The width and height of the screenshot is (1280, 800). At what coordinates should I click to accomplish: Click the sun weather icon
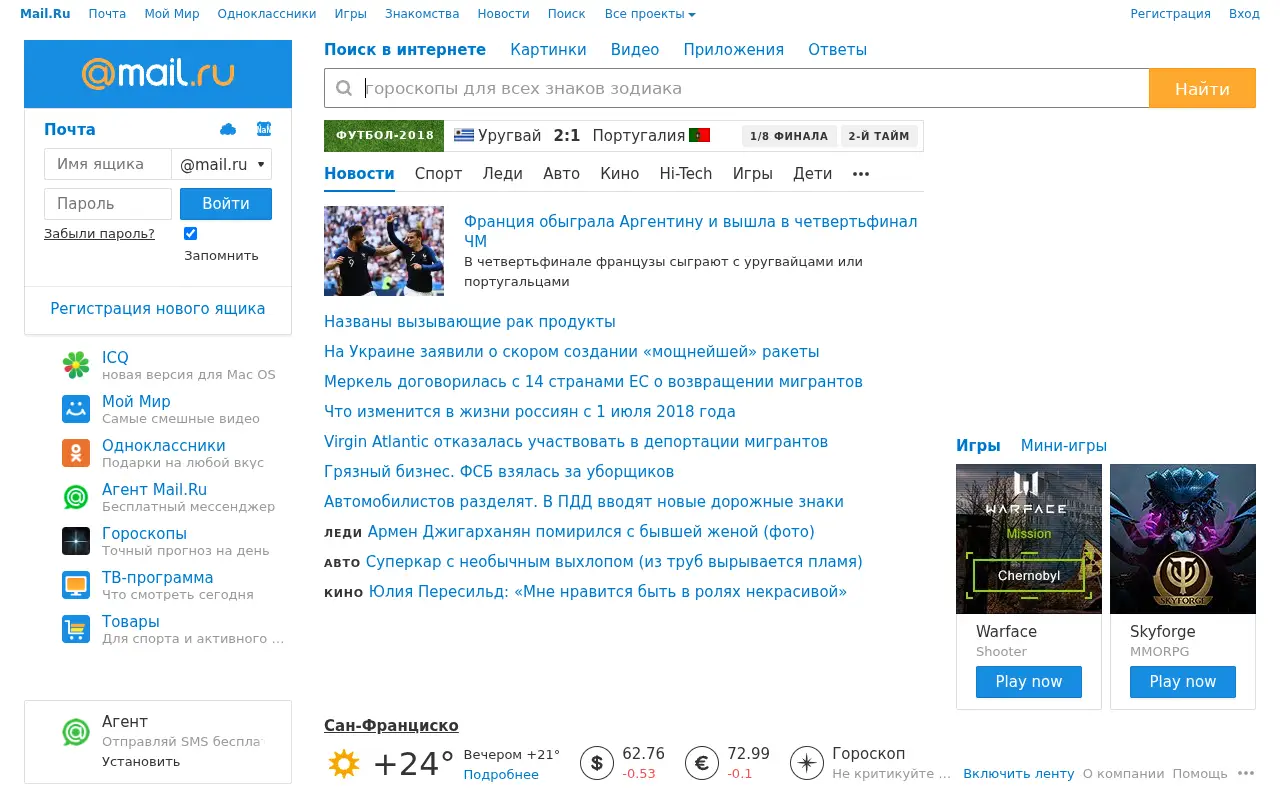pos(343,764)
